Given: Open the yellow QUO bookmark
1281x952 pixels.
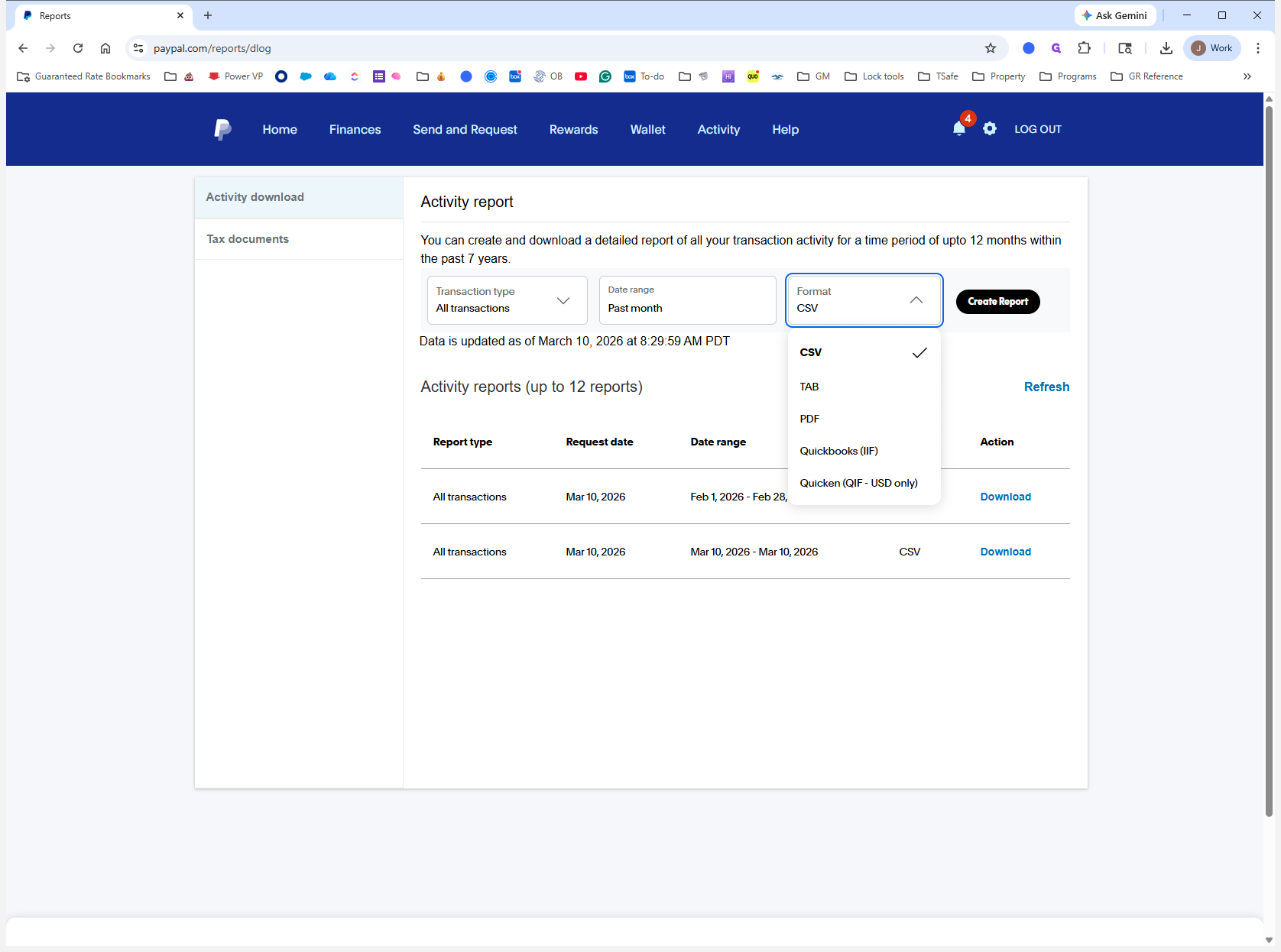Looking at the screenshot, I should point(753,76).
